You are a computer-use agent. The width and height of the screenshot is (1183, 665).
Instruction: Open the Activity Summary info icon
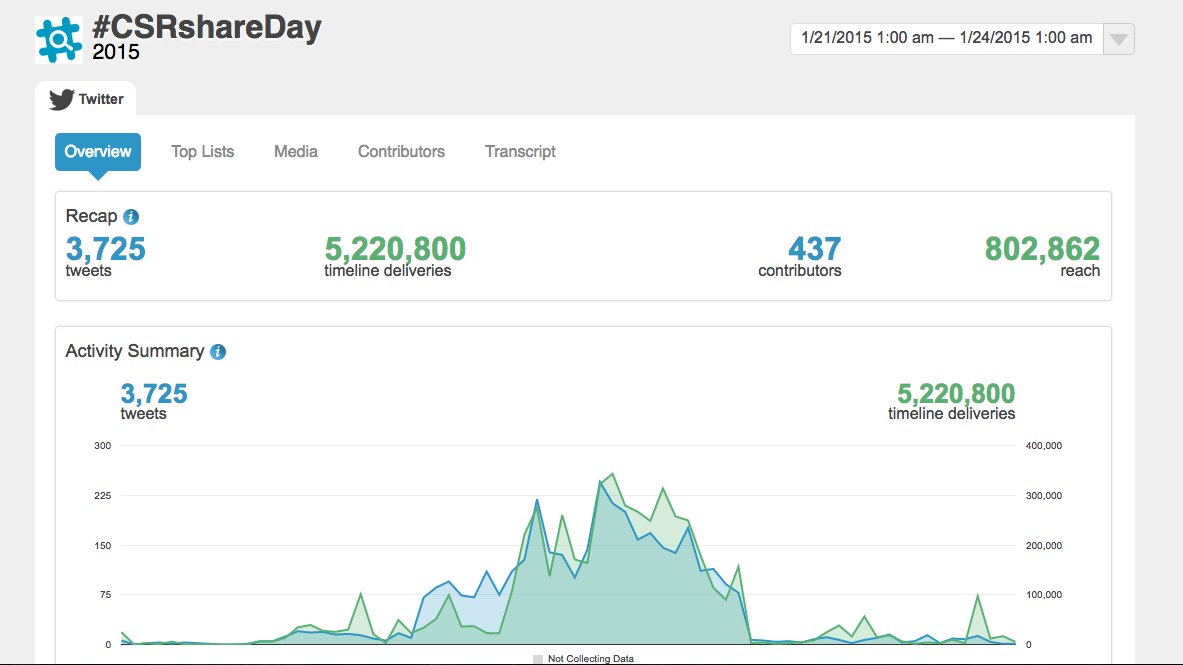(x=218, y=352)
